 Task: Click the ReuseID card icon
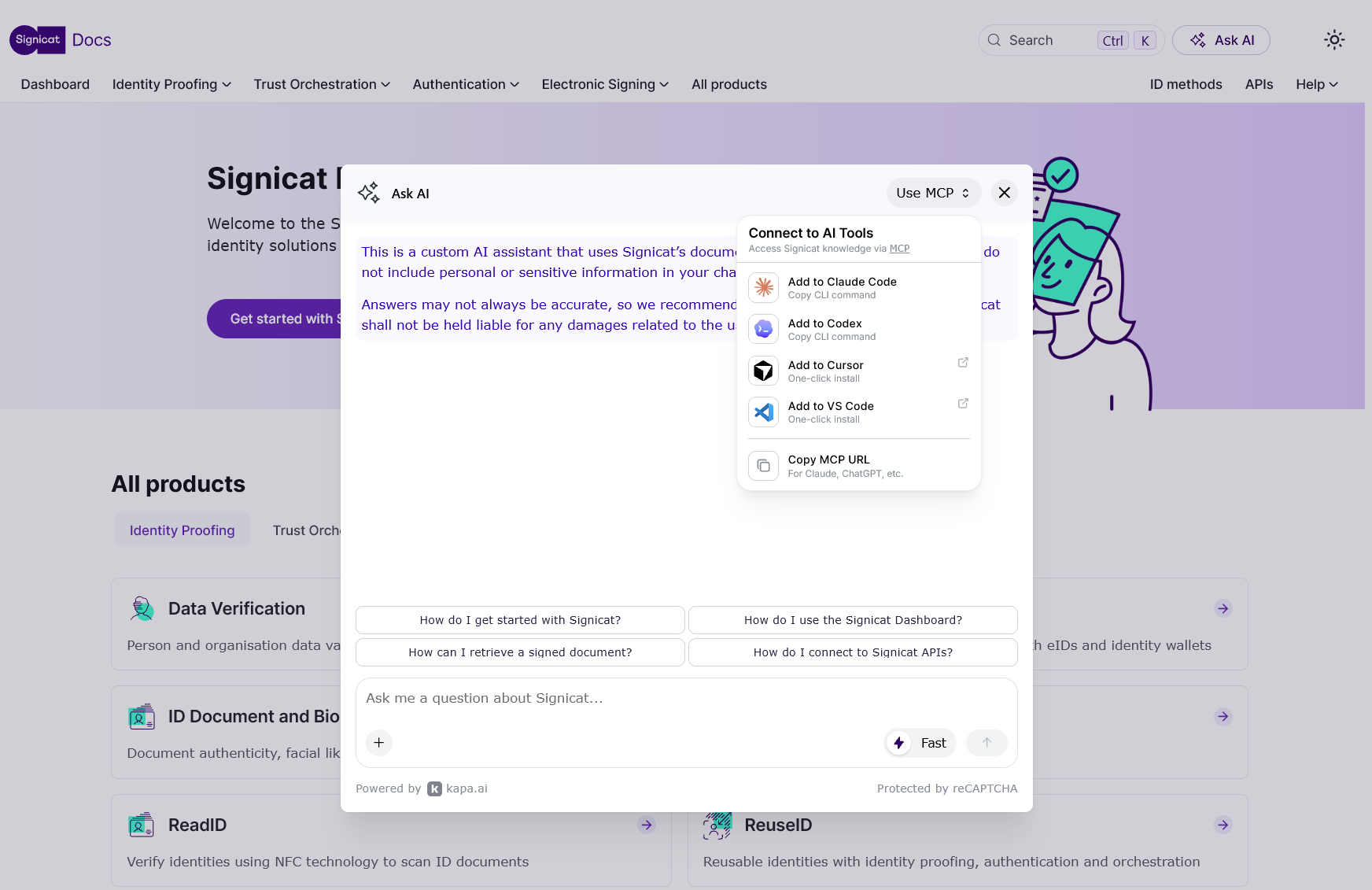click(717, 825)
